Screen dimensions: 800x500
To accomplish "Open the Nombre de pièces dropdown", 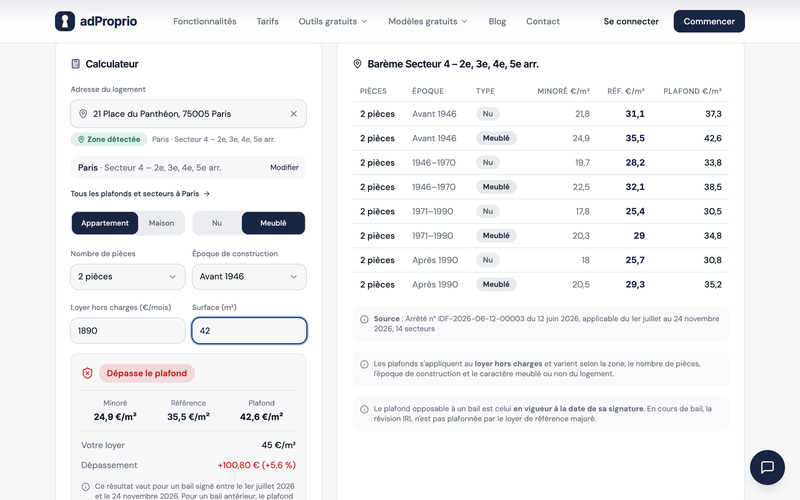I will [128, 277].
